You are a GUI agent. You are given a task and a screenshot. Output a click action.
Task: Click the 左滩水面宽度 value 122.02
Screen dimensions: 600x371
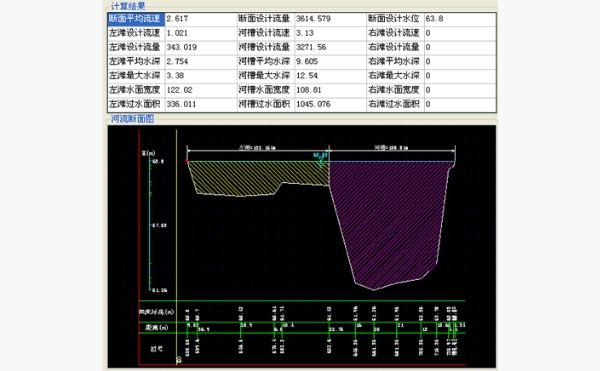pyautogui.click(x=179, y=90)
